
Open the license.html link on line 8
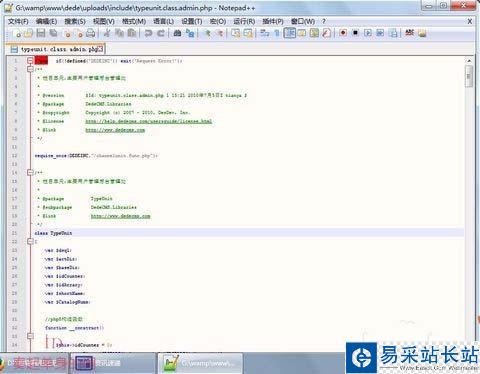(x=149, y=121)
